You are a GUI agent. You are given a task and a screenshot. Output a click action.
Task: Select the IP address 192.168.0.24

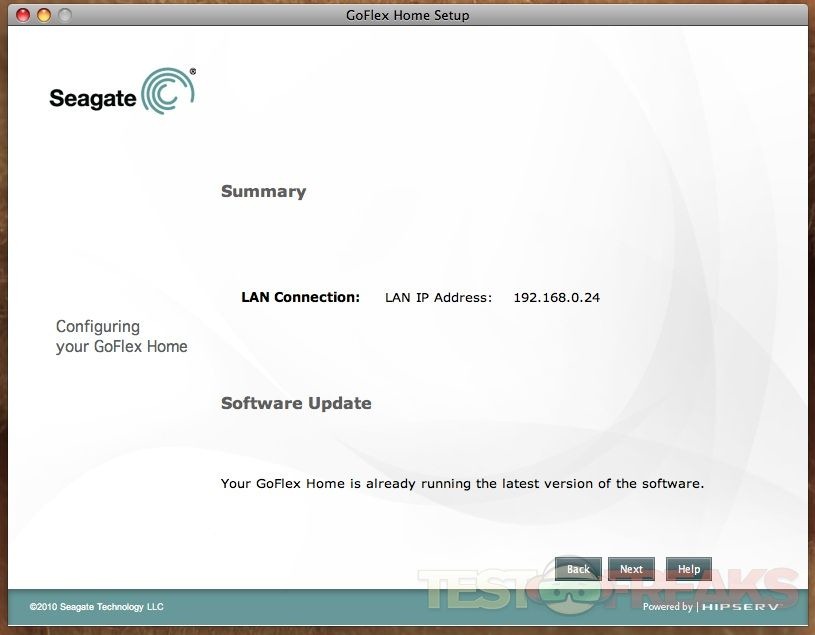[x=556, y=297]
